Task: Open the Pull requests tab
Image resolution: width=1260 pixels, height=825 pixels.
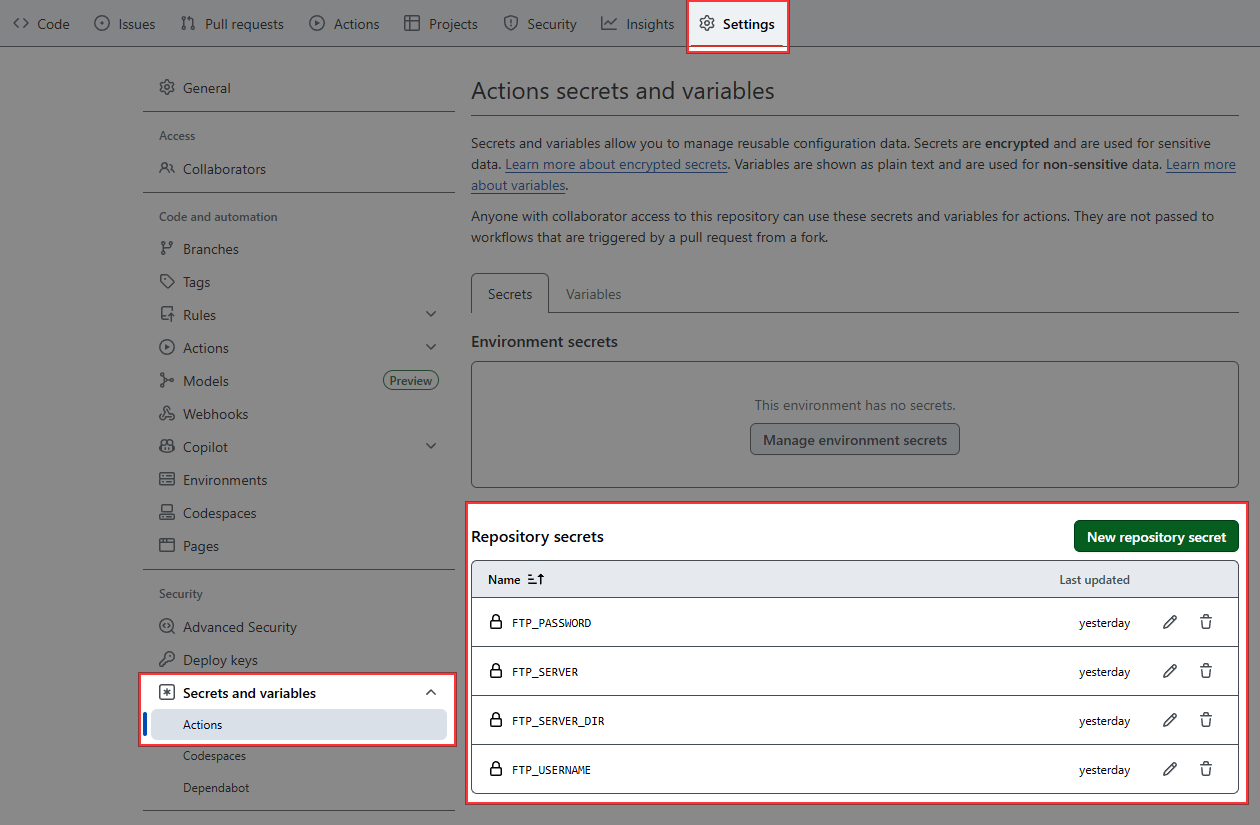Action: [x=232, y=24]
